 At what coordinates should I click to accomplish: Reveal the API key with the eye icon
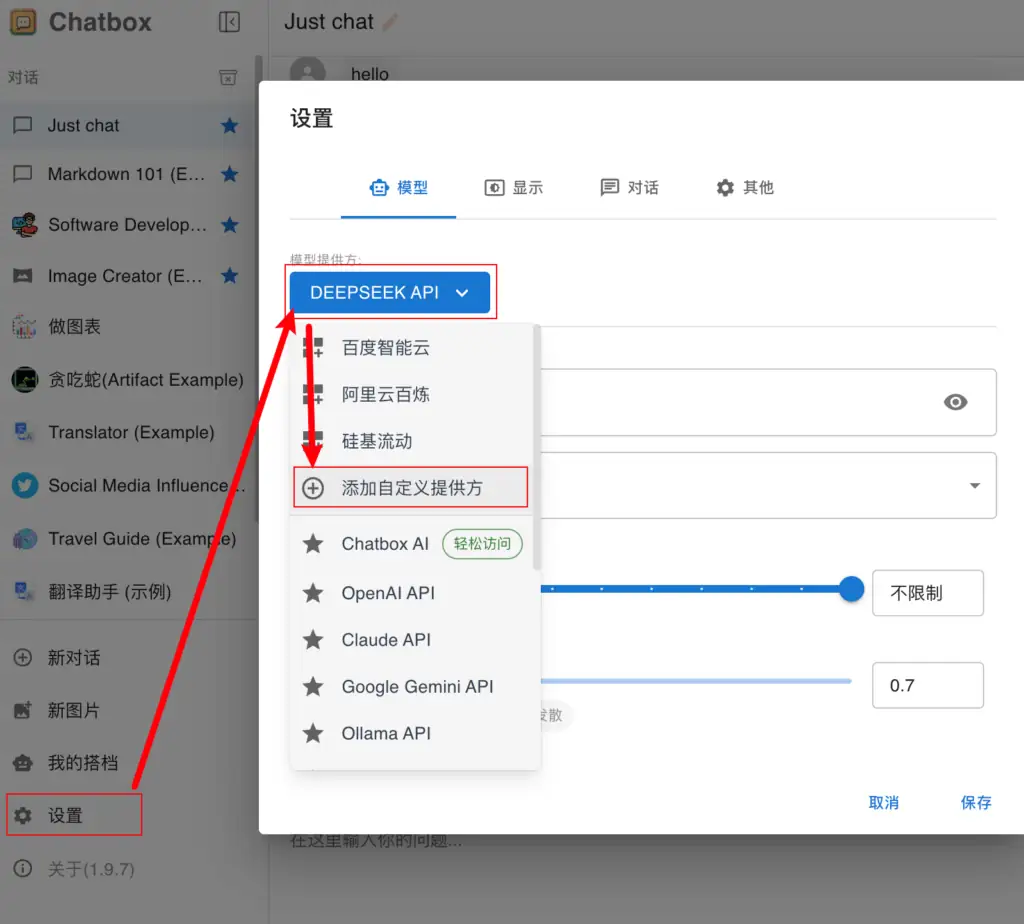click(955, 402)
